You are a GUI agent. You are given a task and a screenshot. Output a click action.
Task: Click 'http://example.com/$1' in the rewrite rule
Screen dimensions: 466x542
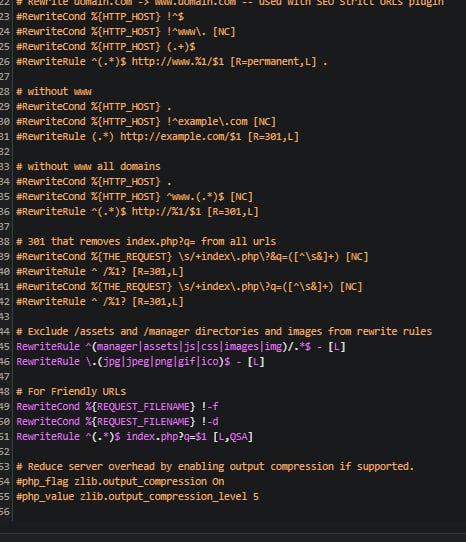point(180,137)
